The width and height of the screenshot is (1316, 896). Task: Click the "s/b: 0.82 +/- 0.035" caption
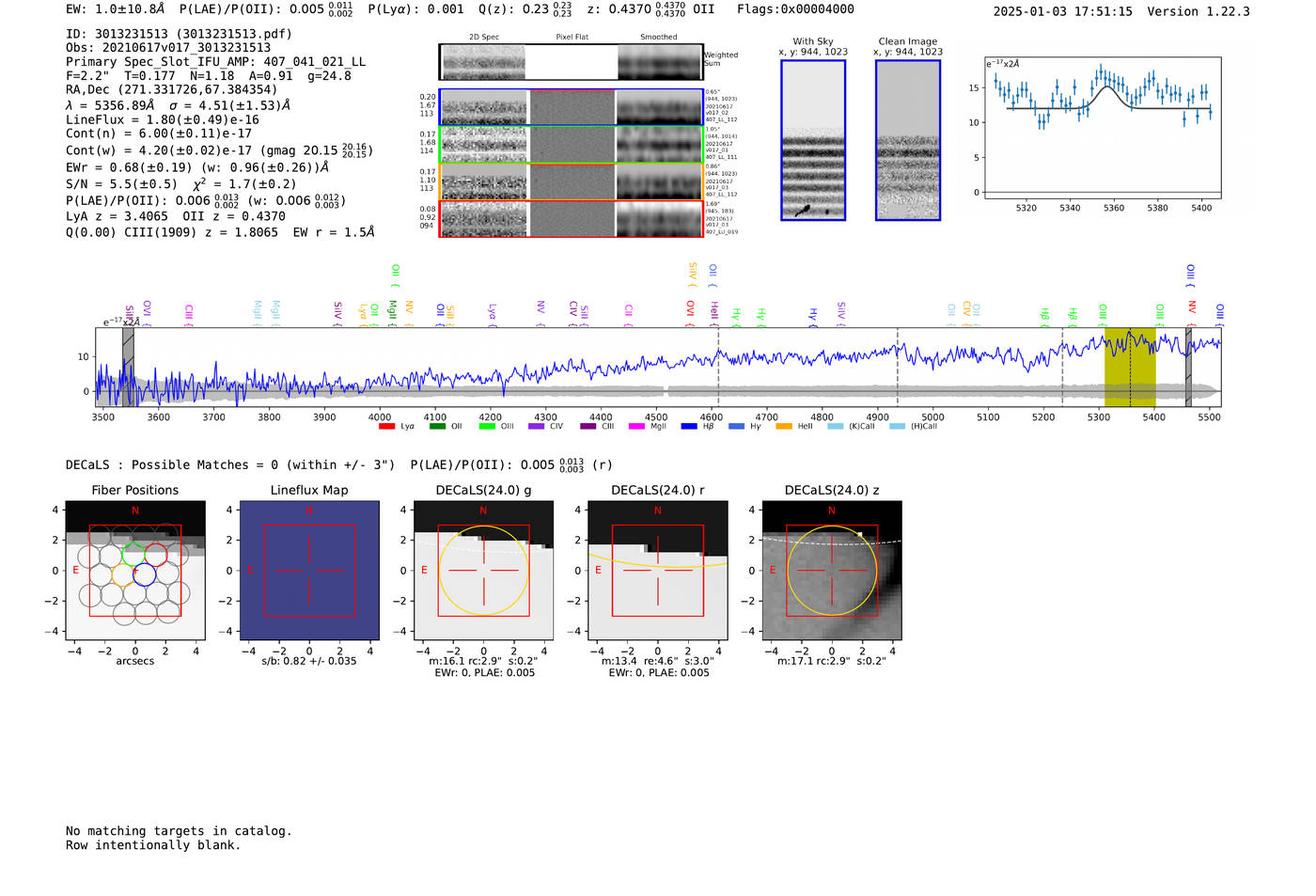[309, 661]
